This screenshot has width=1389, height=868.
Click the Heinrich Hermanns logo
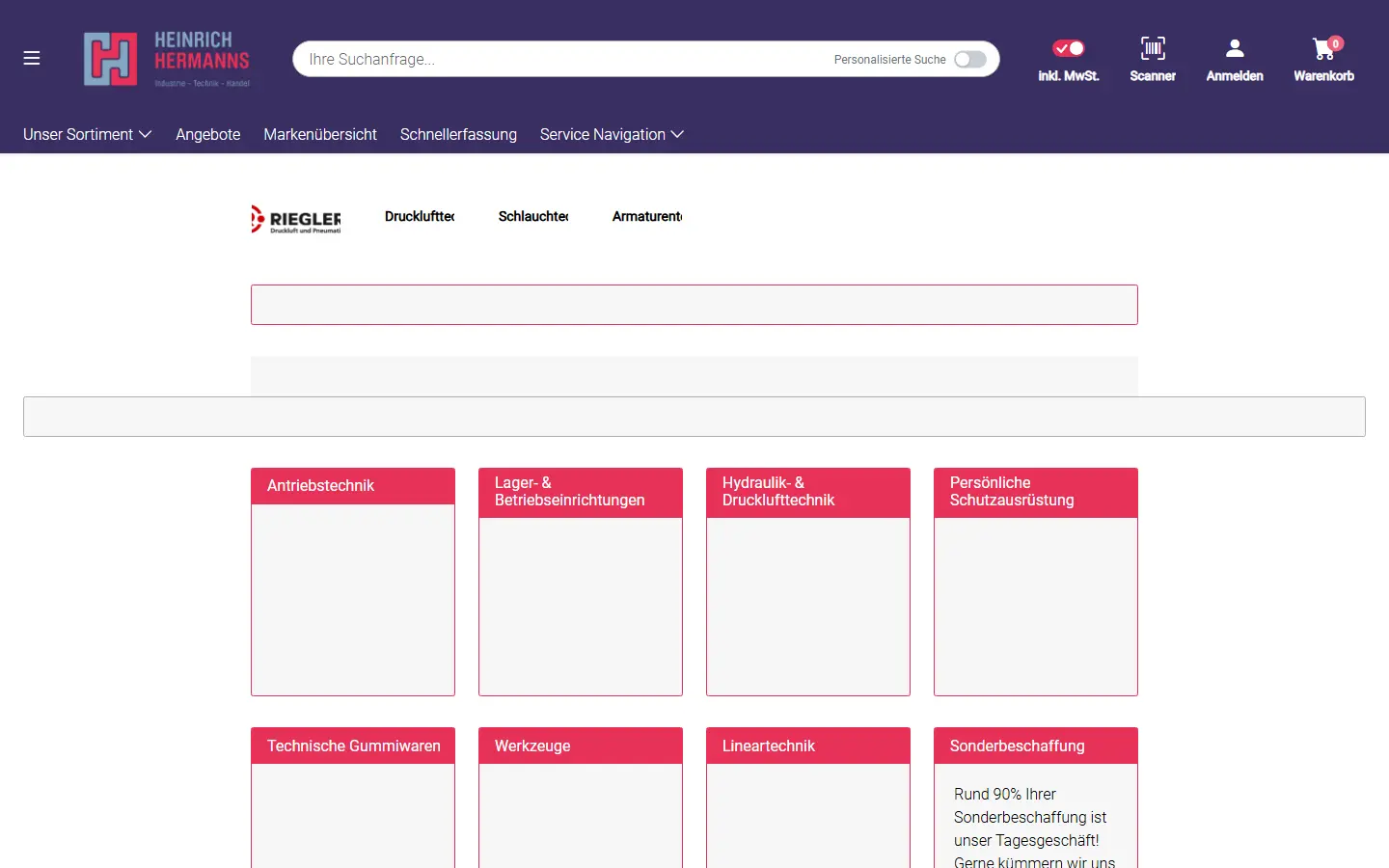tap(167, 59)
